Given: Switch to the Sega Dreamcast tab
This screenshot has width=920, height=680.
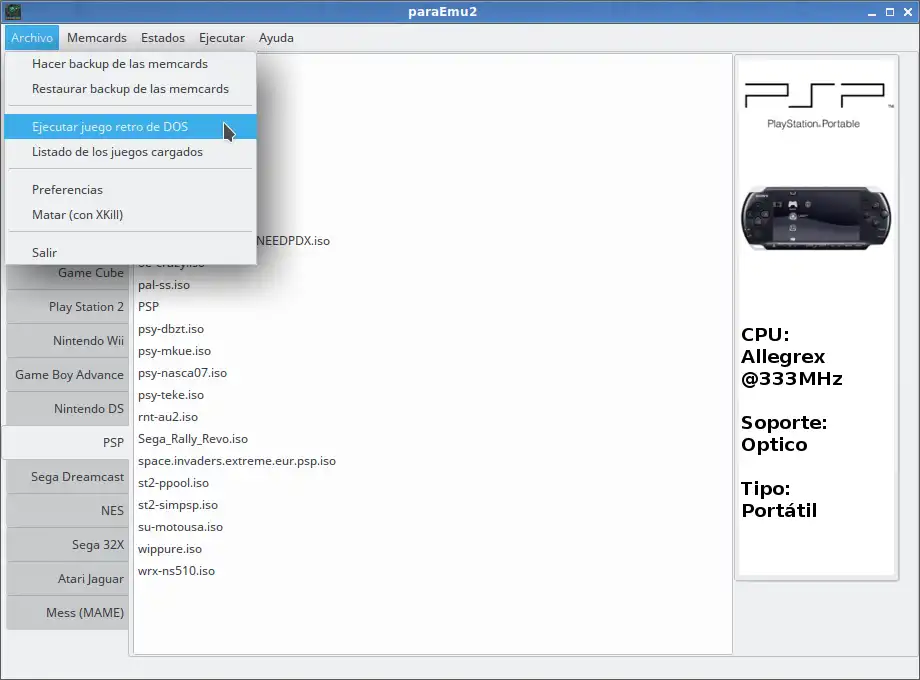Looking at the screenshot, I should [68, 477].
